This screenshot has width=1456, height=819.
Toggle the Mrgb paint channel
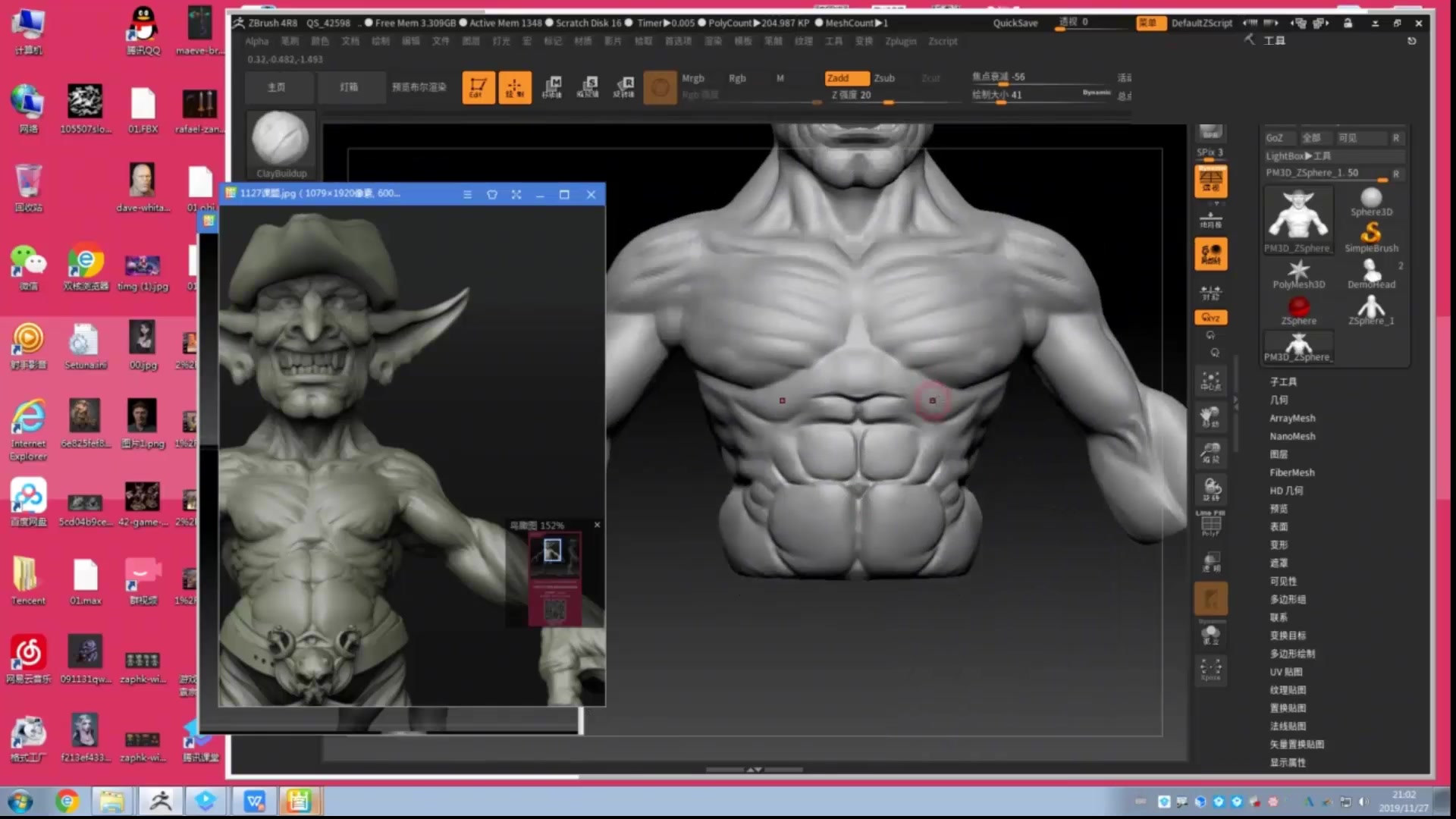(692, 77)
